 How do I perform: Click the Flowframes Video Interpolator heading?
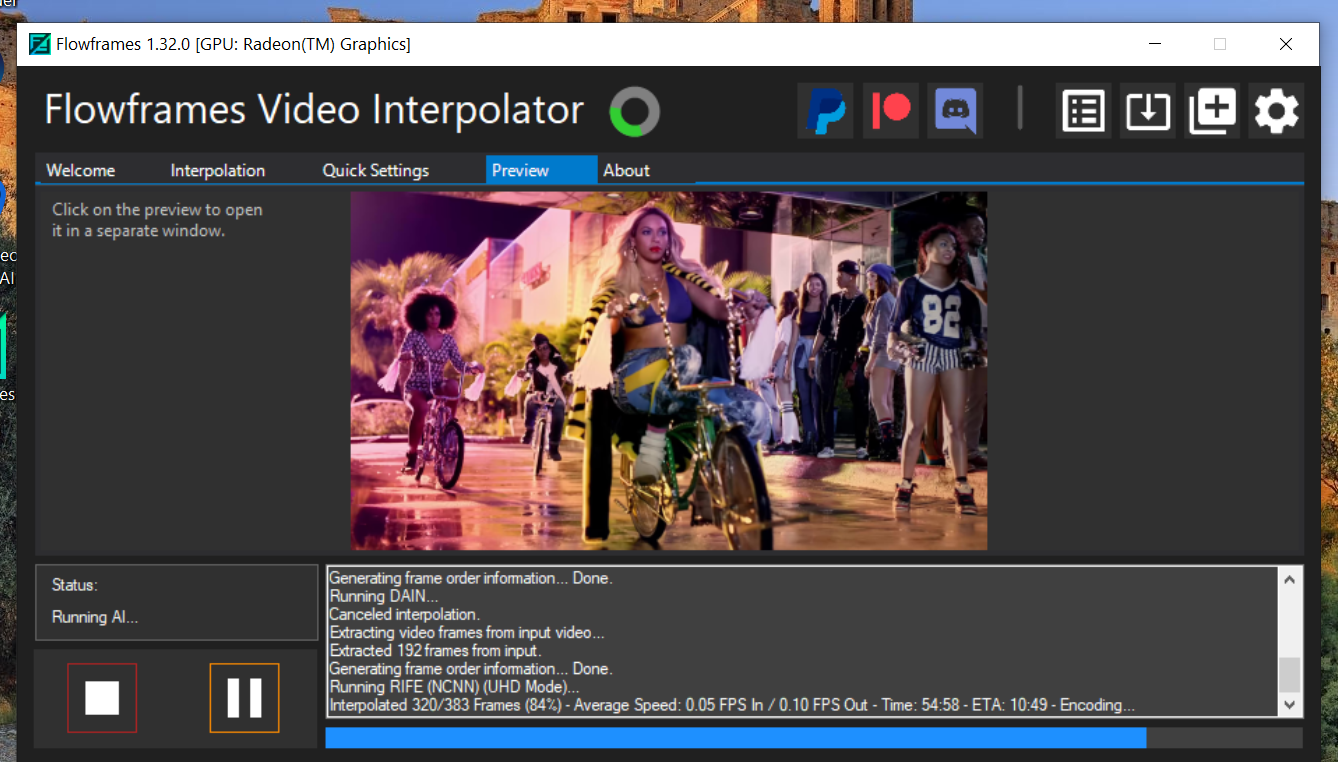tap(314, 110)
